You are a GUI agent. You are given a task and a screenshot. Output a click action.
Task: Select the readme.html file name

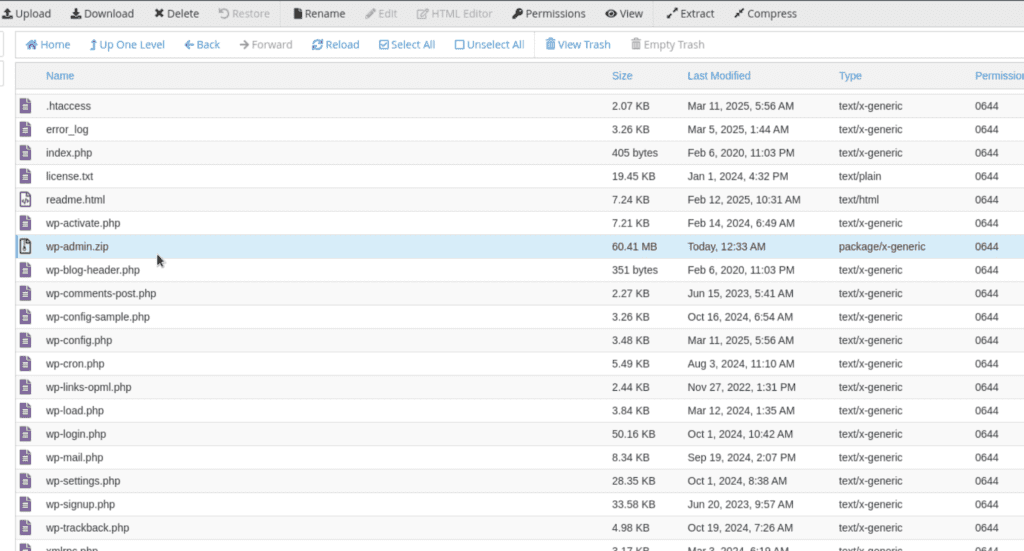point(76,200)
